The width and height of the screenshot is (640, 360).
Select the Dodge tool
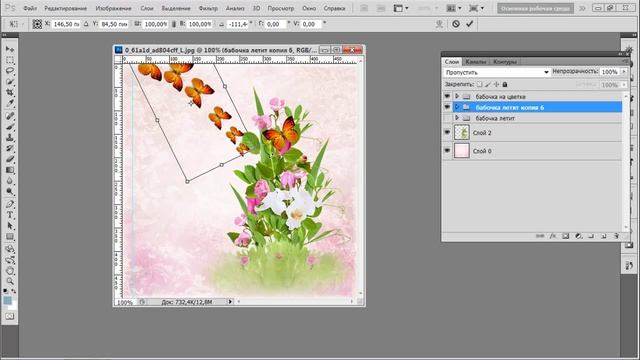point(10,192)
